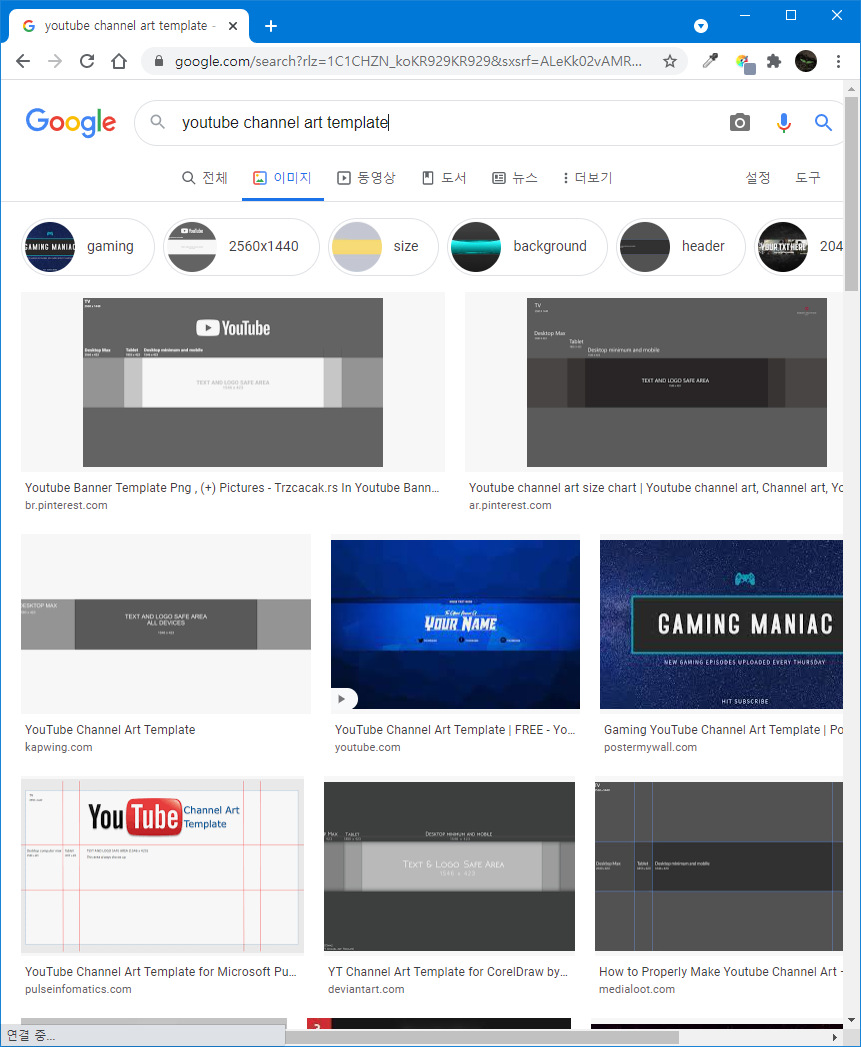Open the 도서 tab
This screenshot has height=1047, width=861.
[x=444, y=178]
